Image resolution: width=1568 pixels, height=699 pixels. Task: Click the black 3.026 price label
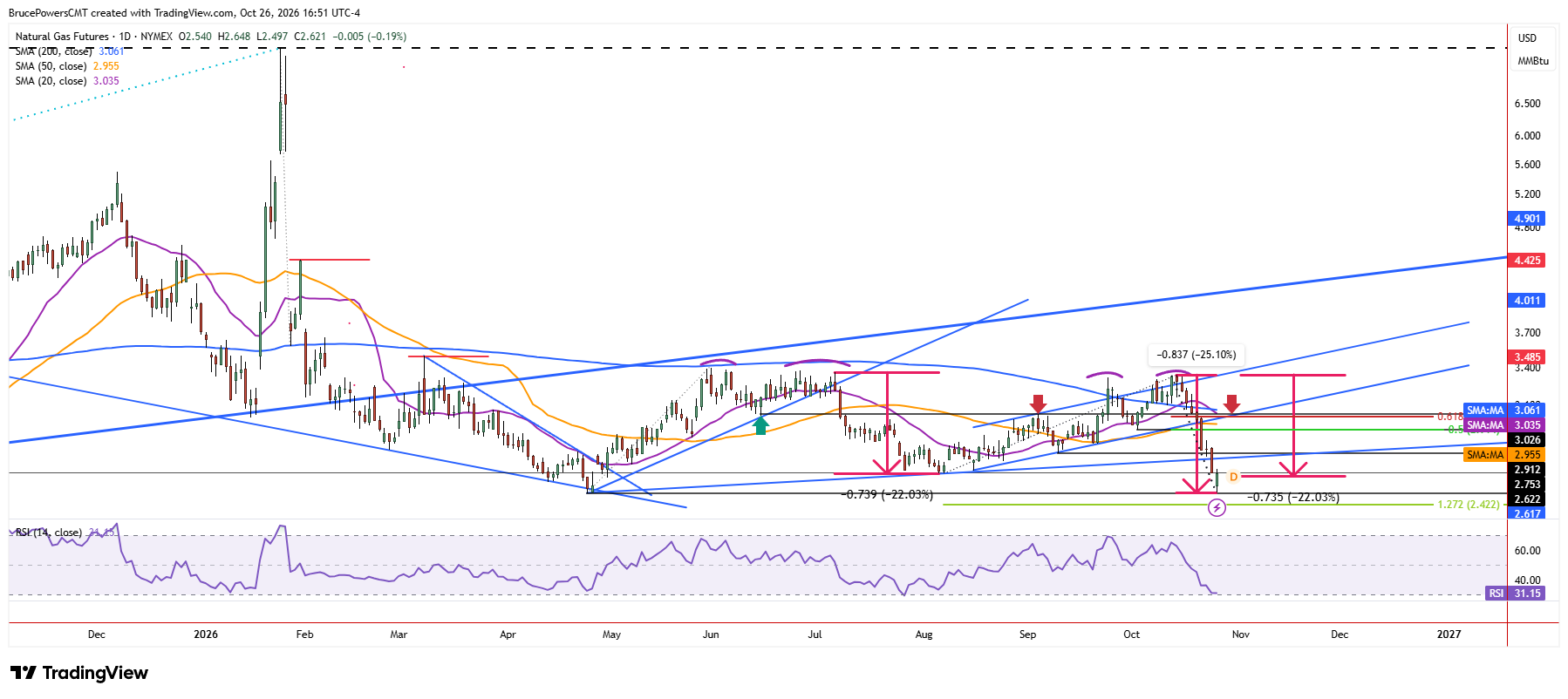point(1527,440)
